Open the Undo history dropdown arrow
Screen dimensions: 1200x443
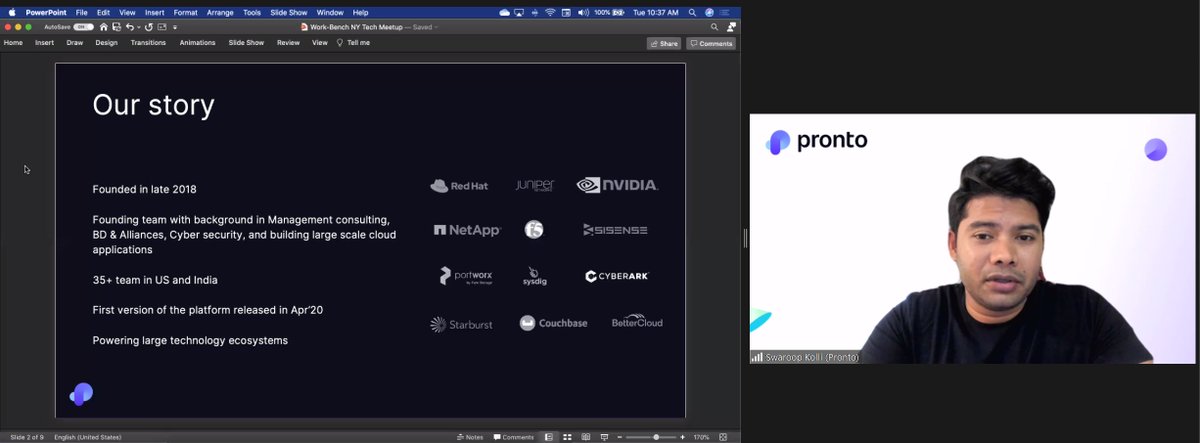tap(139, 27)
